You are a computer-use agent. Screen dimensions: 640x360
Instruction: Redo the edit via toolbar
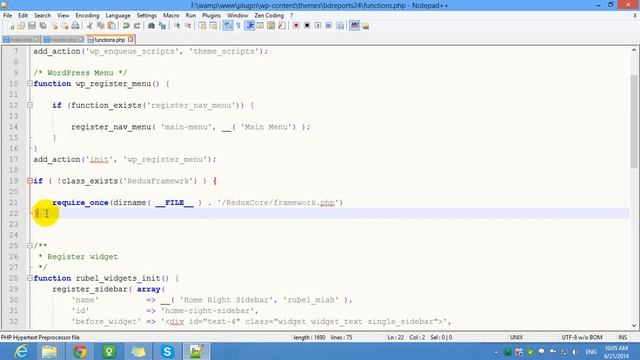pyautogui.click(x=137, y=26)
